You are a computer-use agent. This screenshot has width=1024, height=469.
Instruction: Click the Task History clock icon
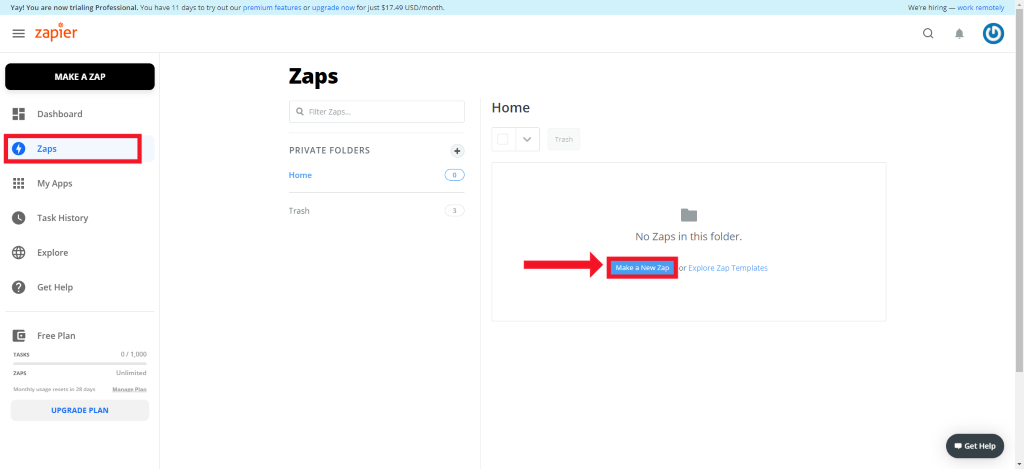pos(18,218)
